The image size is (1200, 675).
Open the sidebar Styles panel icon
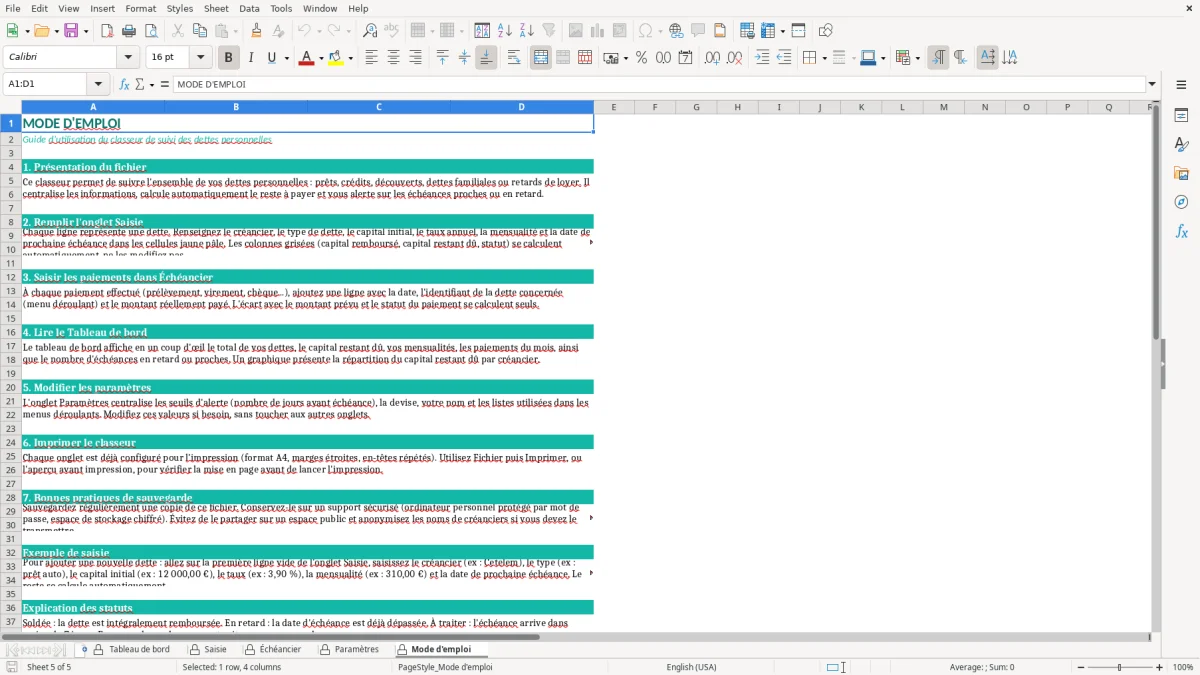pos(1181,145)
